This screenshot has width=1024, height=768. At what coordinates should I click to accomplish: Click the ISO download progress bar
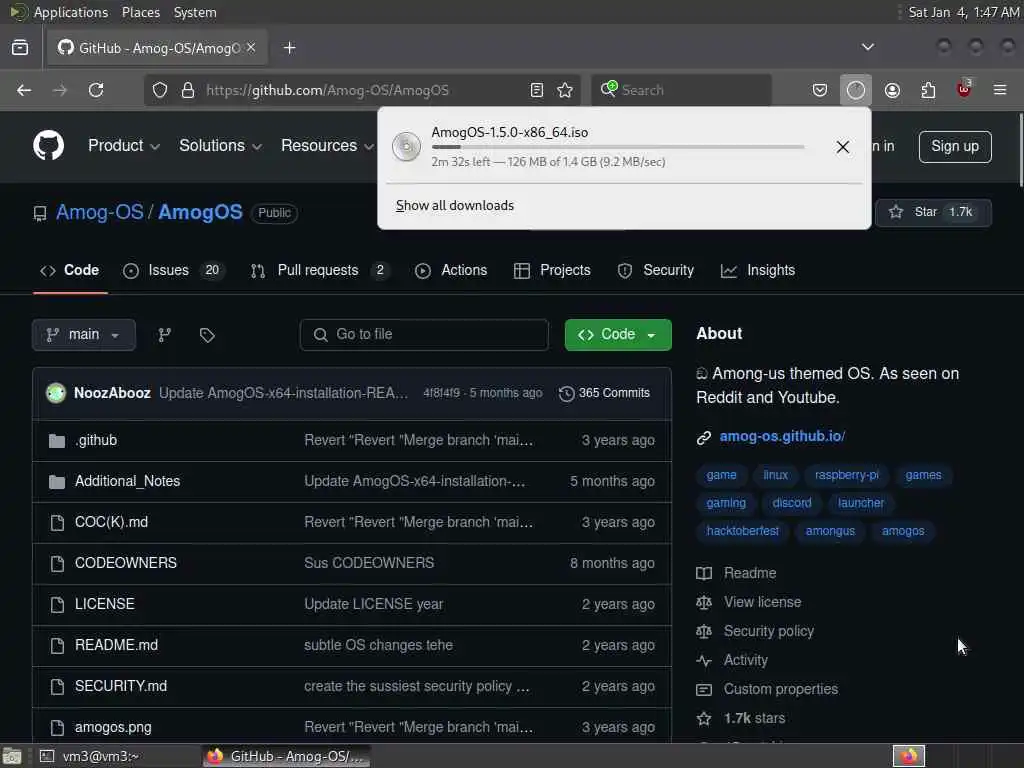pos(618,147)
